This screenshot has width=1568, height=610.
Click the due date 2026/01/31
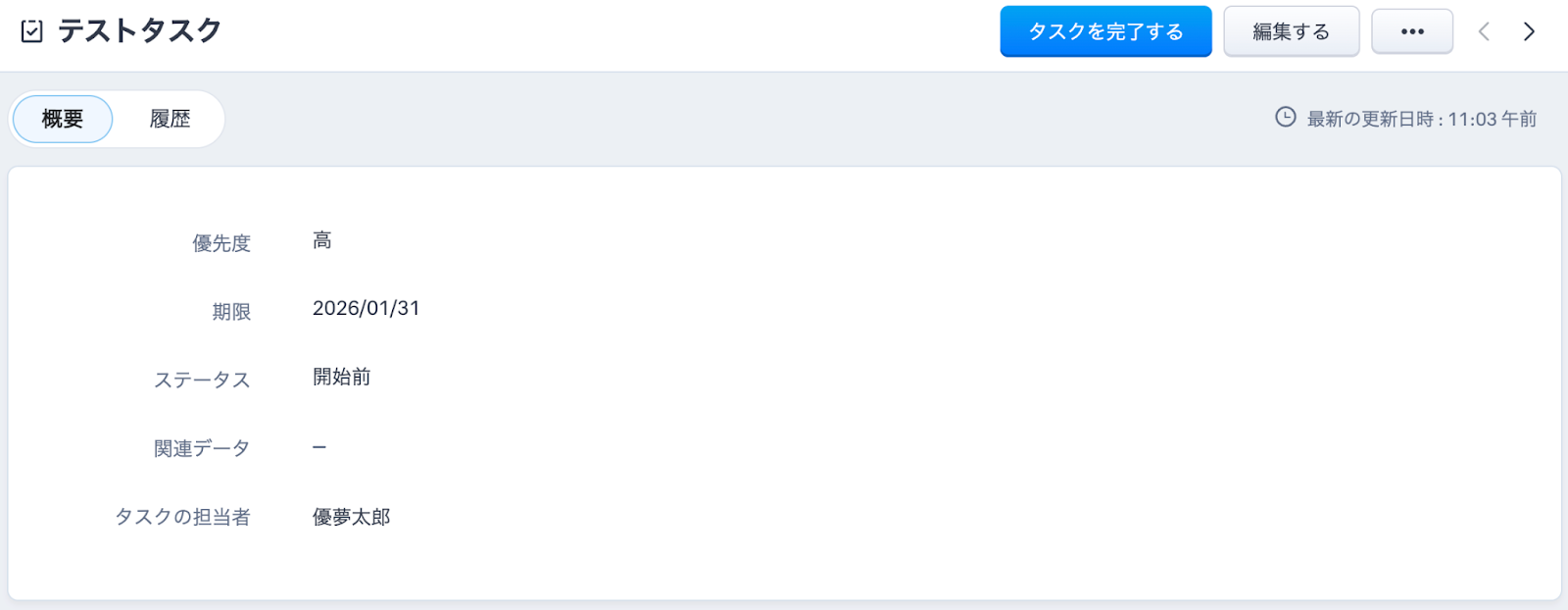tap(366, 309)
